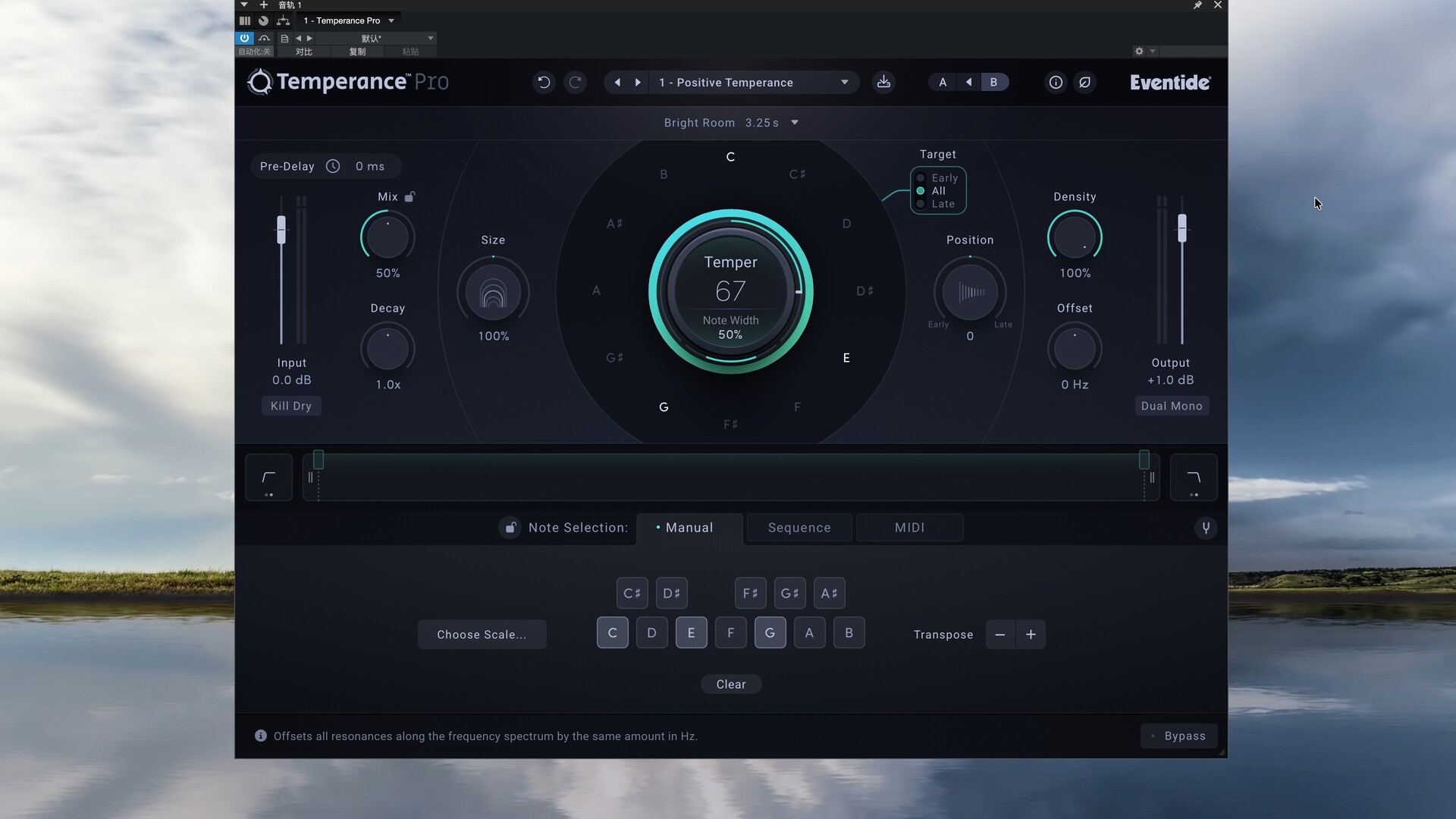Image resolution: width=1456 pixels, height=819 pixels.
Task: Select the Late target radio option
Action: pyautogui.click(x=921, y=204)
